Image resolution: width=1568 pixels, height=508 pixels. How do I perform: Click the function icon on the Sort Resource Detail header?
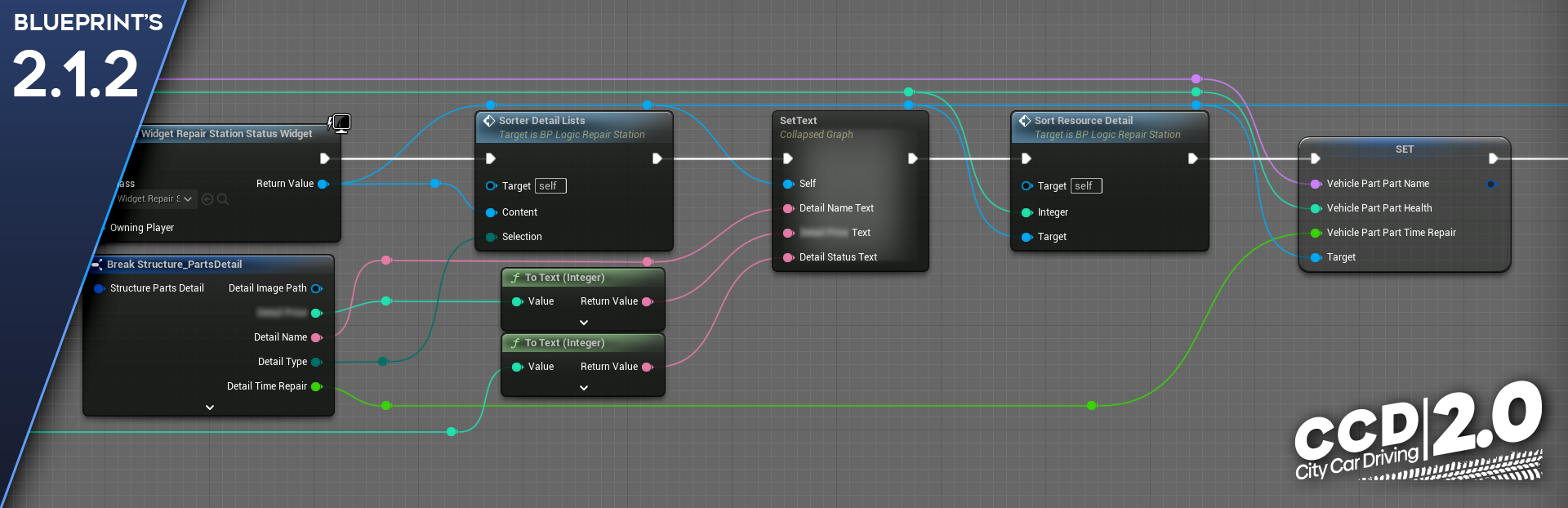(x=1024, y=121)
